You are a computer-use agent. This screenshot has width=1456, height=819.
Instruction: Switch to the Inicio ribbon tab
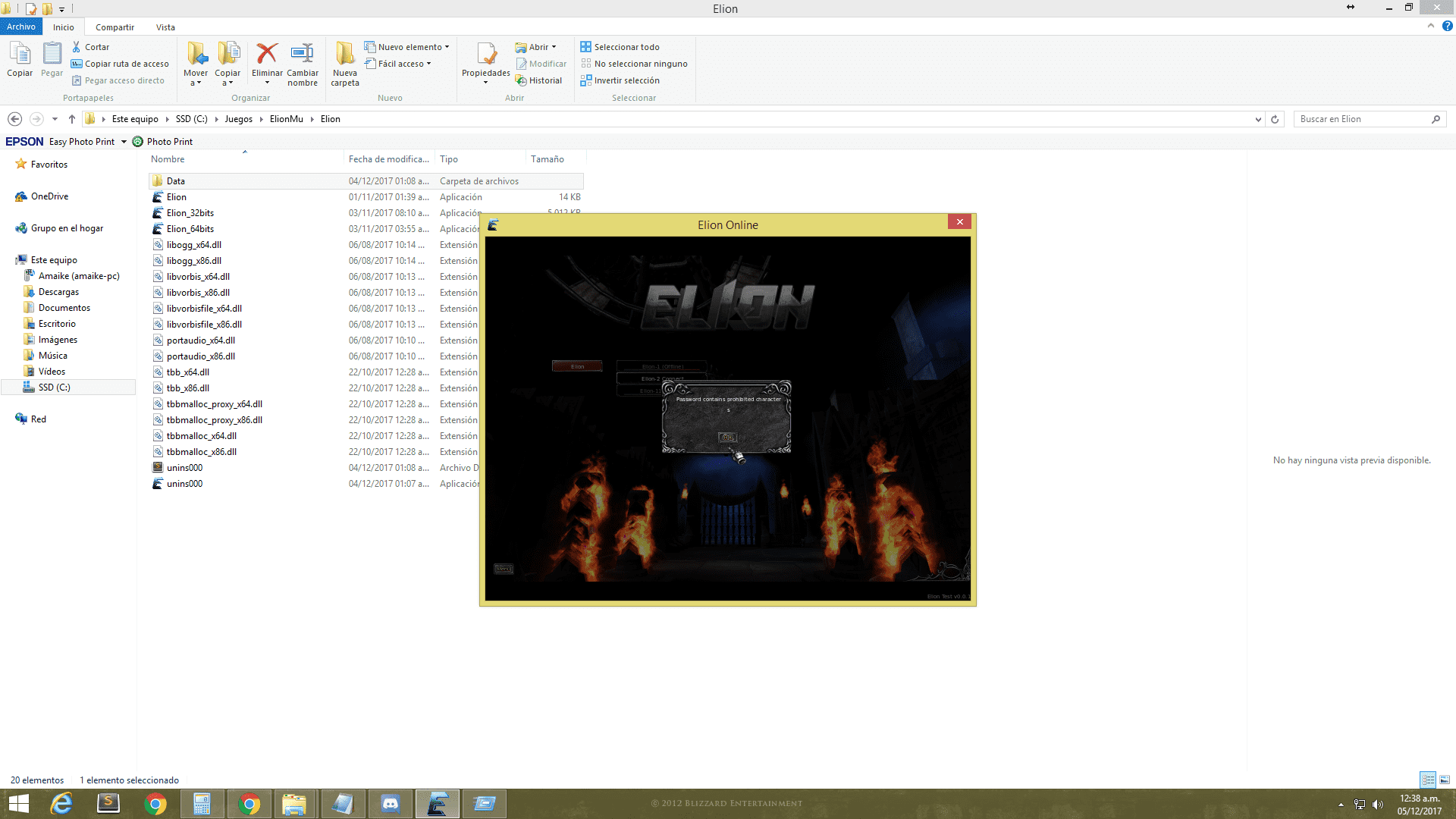(x=64, y=27)
